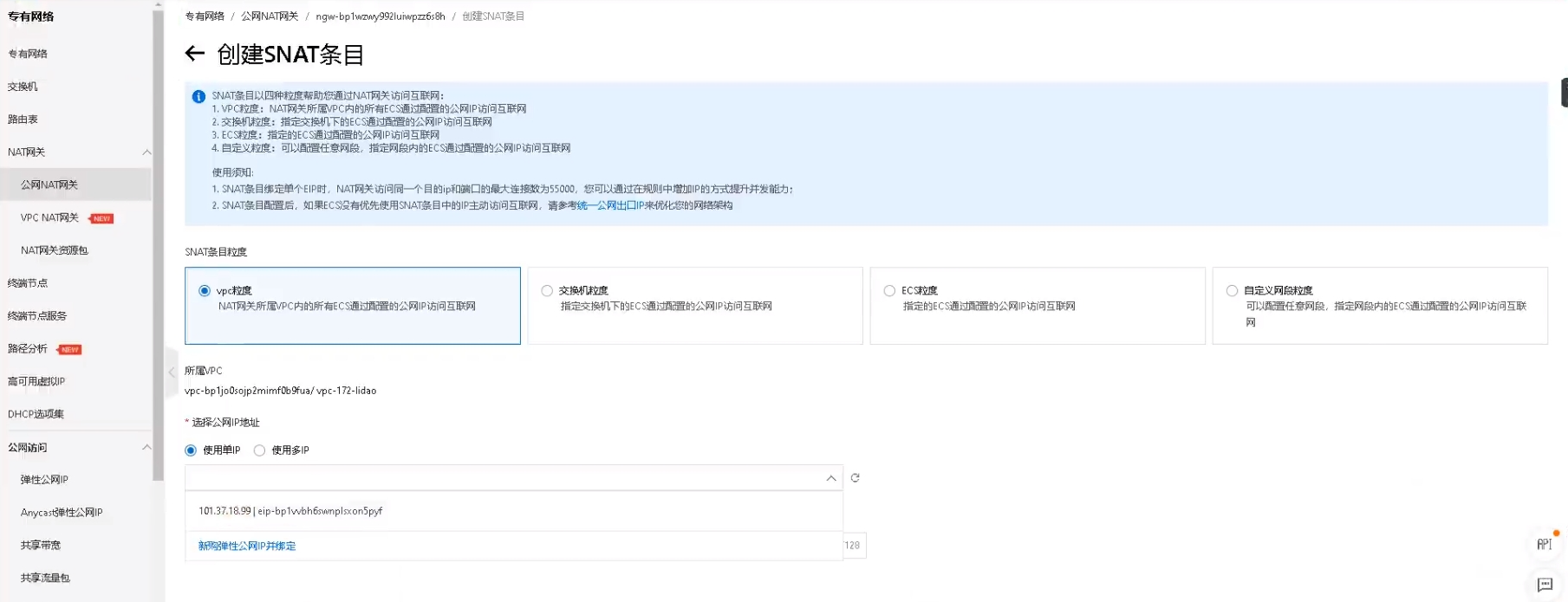
Task: Open VPC NAT网关 in the sidebar
Action: tap(49, 218)
